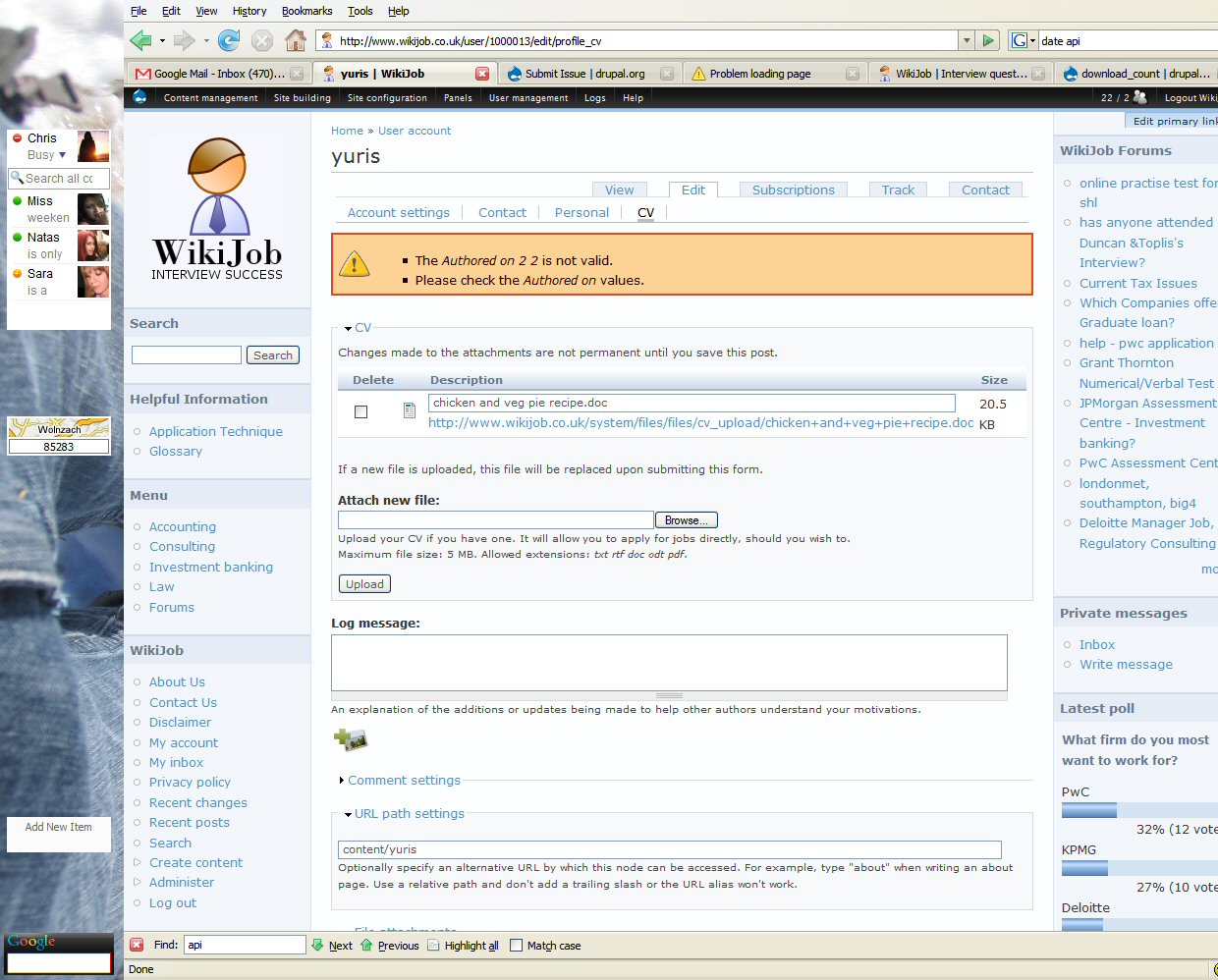Open Site configuration in the admin bar
1218x980 pixels.
pos(387,97)
